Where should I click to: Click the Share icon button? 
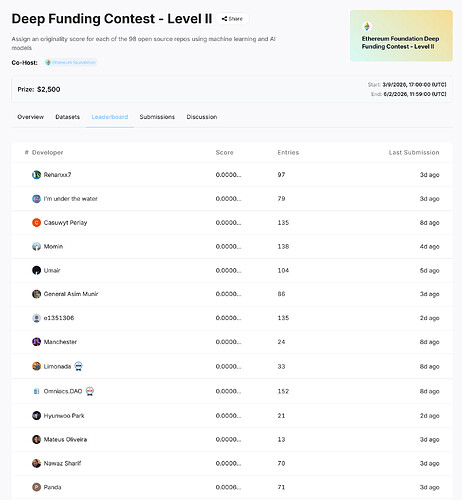click(232, 19)
